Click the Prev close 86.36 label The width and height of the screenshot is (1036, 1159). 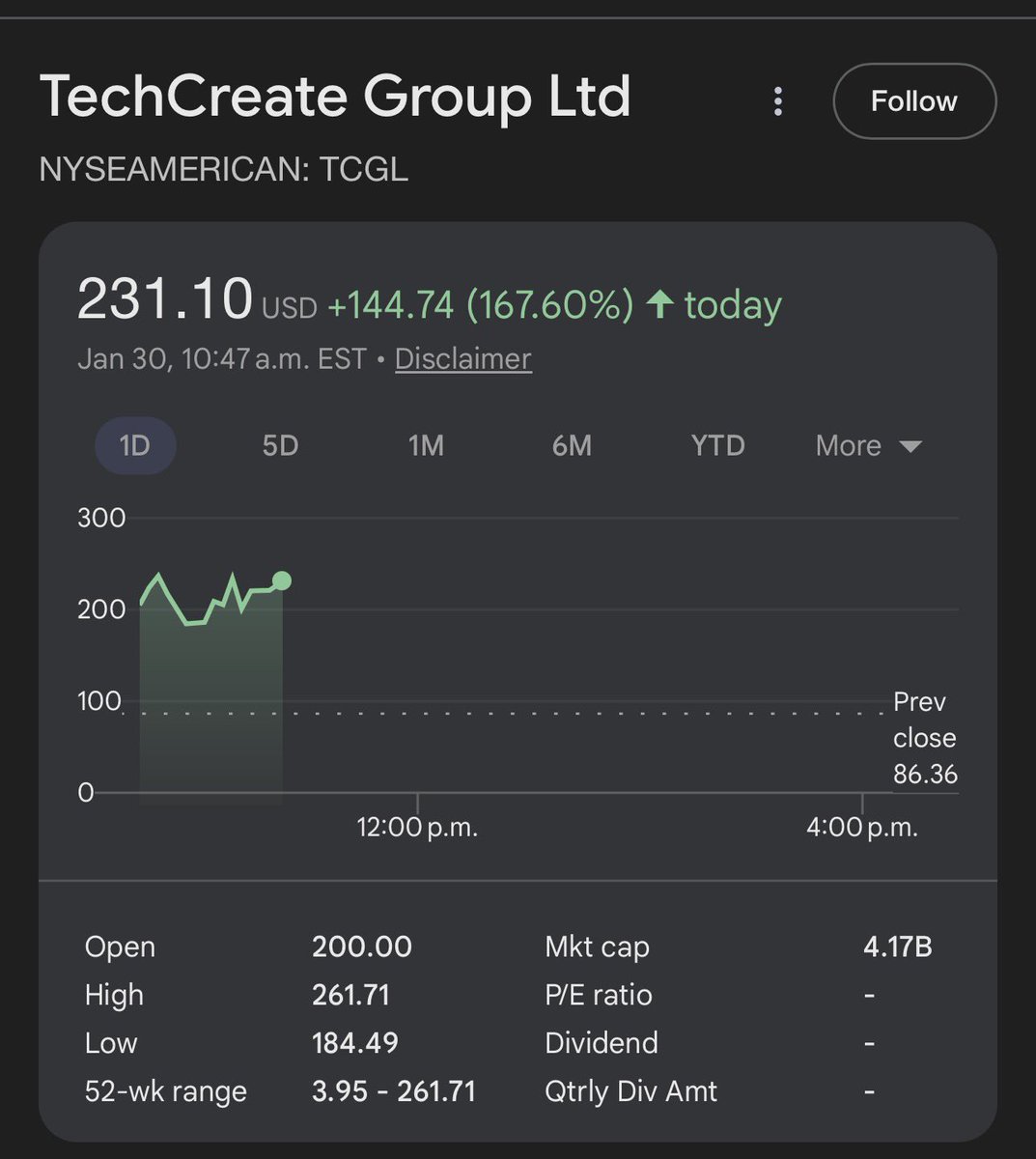pos(924,738)
